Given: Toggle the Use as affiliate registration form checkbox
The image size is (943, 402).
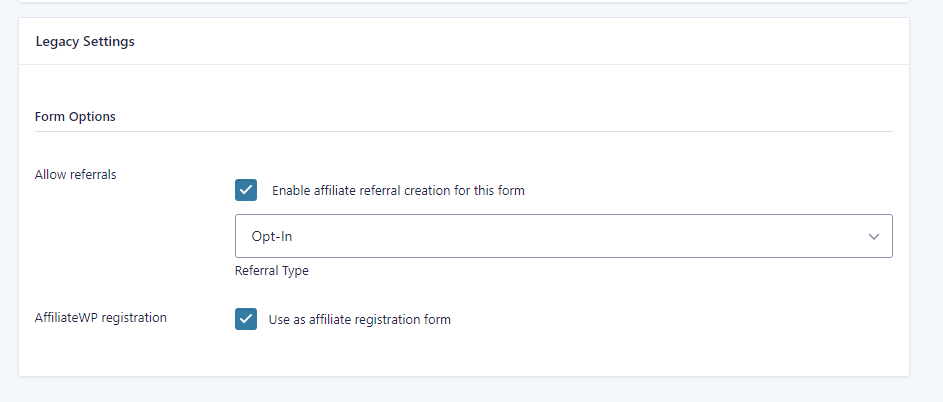Looking at the screenshot, I should pos(246,319).
